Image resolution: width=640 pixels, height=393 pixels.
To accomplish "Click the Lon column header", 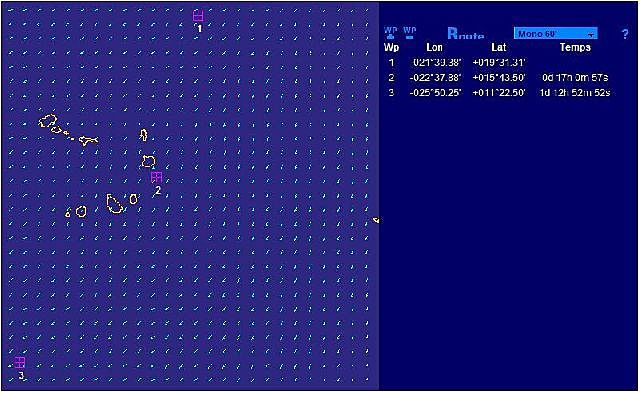I will (434, 47).
